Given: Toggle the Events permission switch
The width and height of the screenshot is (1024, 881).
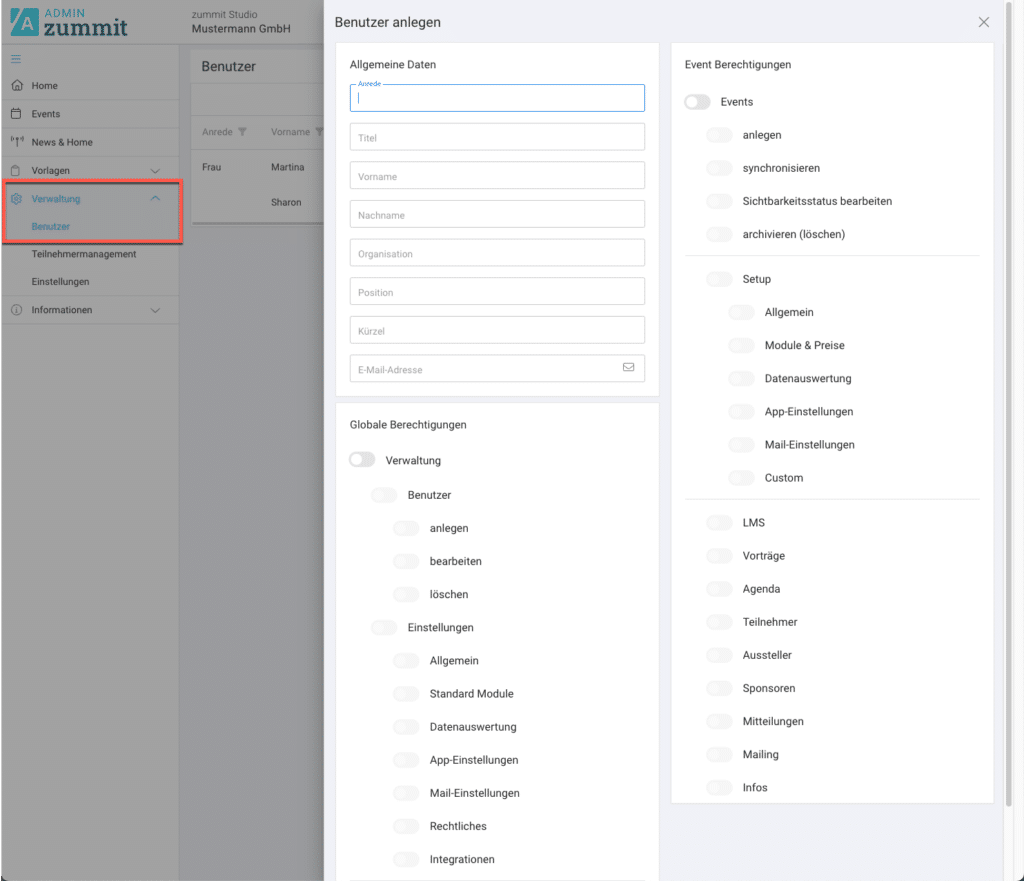Looking at the screenshot, I should pyautogui.click(x=697, y=102).
